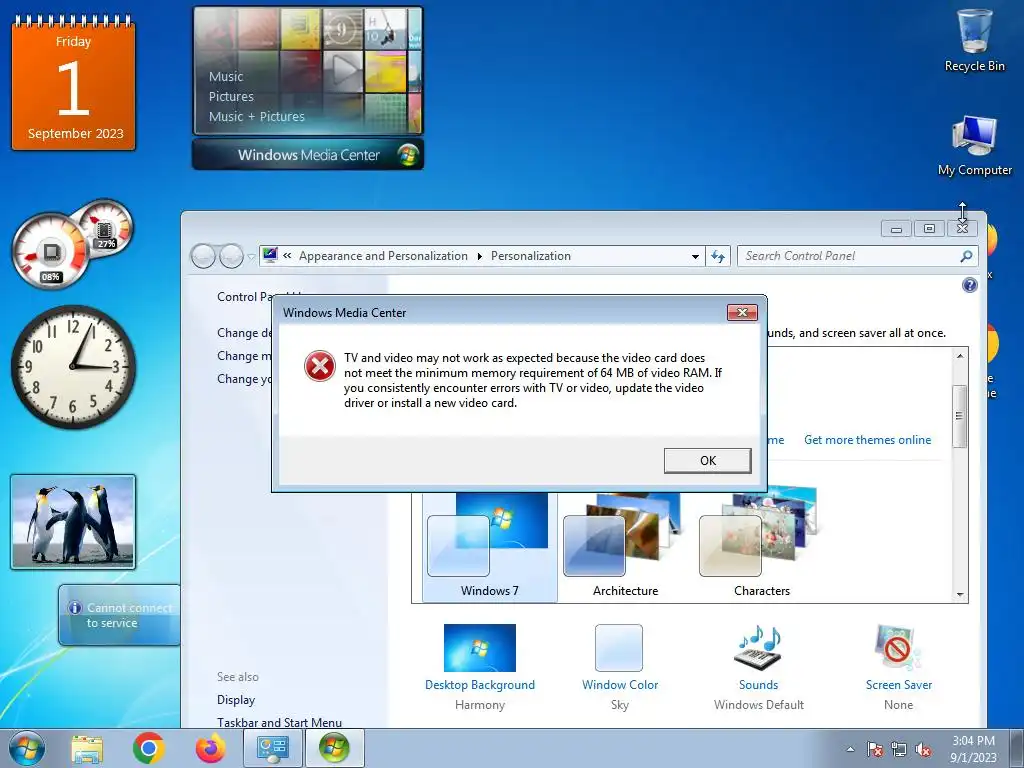Image resolution: width=1024 pixels, height=768 pixels.
Task: Open the address bar history dropdown
Action: pos(696,257)
